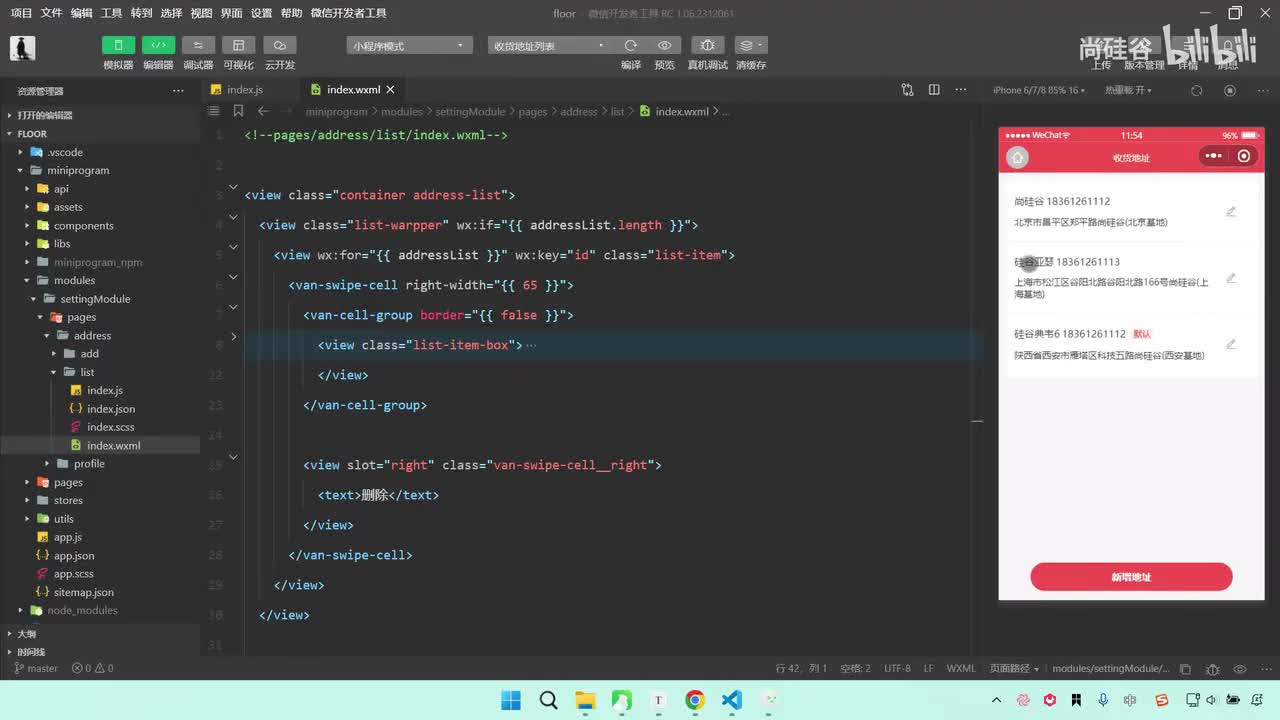Screen dimensions: 1280x720
Task: Click the split editor icon in the tab bar
Action: click(934, 90)
